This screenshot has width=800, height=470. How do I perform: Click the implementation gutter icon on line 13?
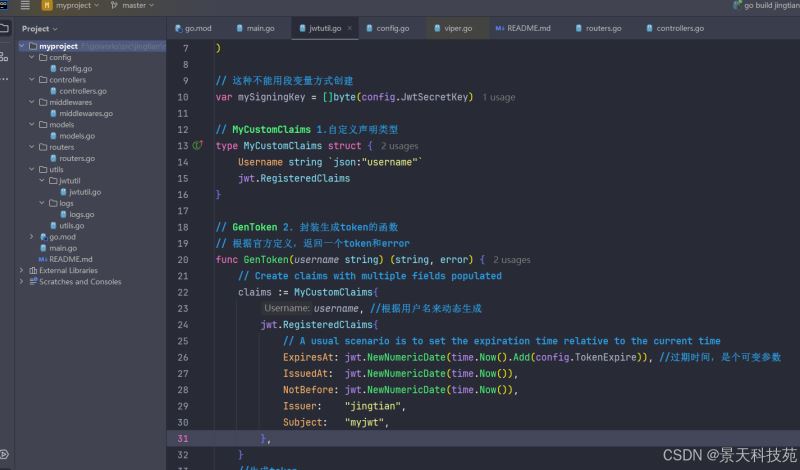pyautogui.click(x=197, y=146)
